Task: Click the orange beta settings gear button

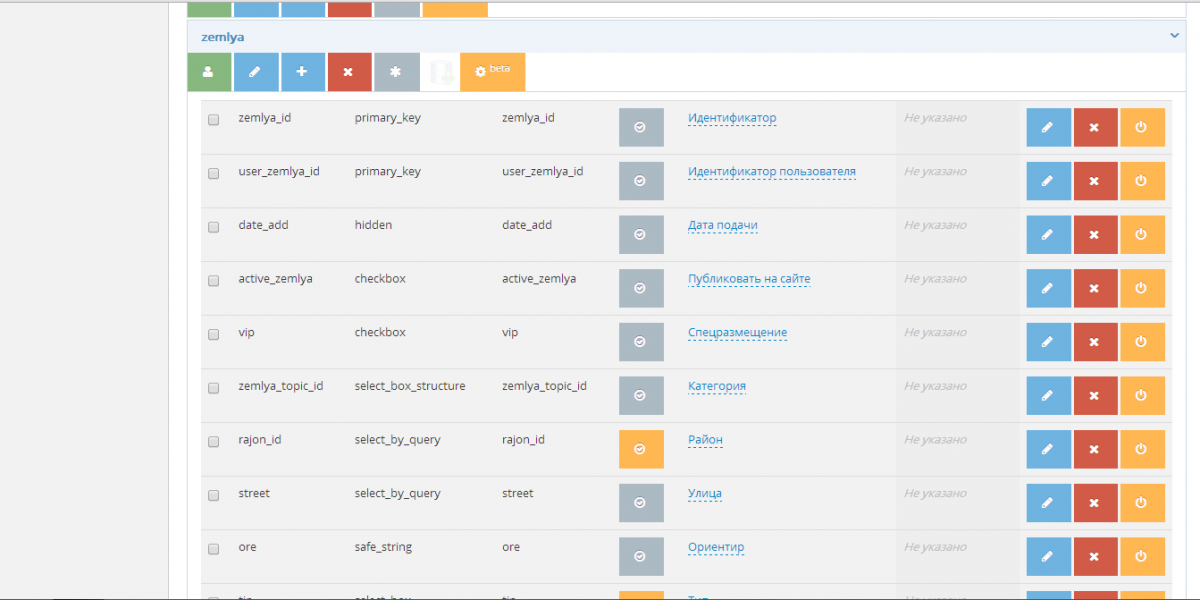Action: pyautogui.click(x=492, y=72)
